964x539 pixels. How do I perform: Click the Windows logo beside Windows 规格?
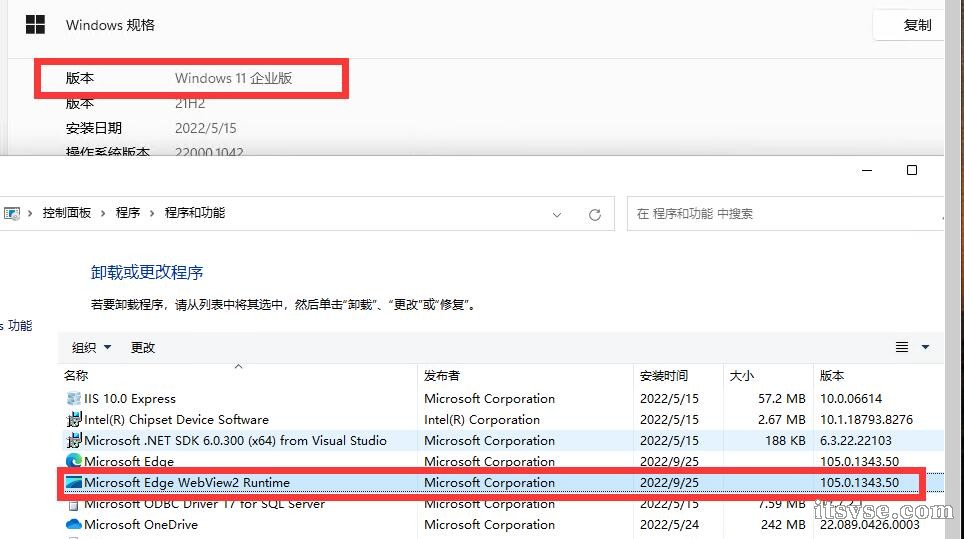coord(36,25)
